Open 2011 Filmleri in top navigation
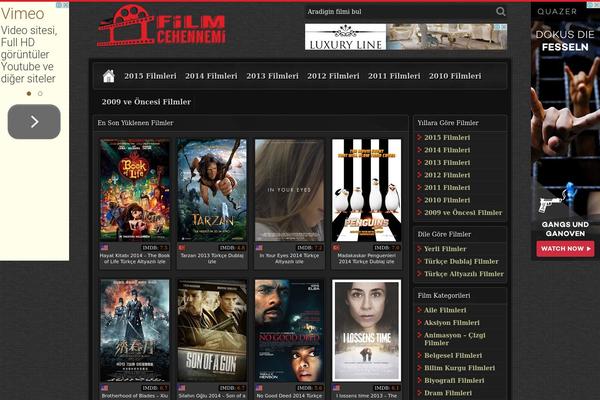Image resolution: width=600 pixels, height=400 pixels. pos(394,76)
